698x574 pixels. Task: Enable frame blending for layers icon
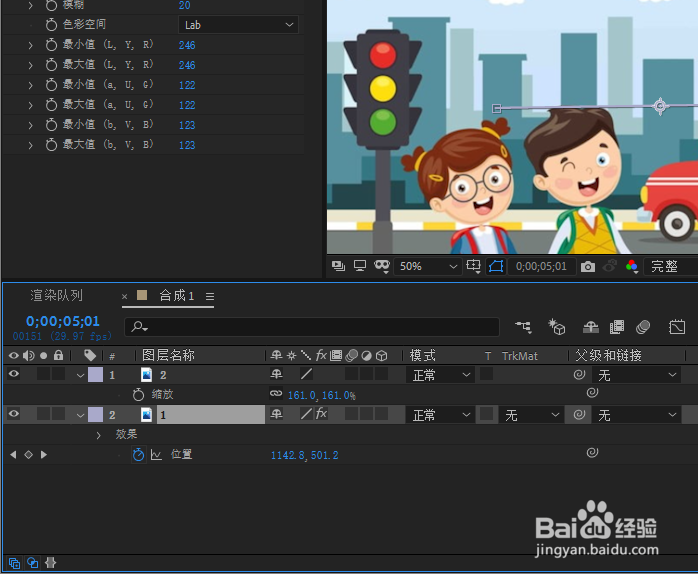click(x=617, y=327)
